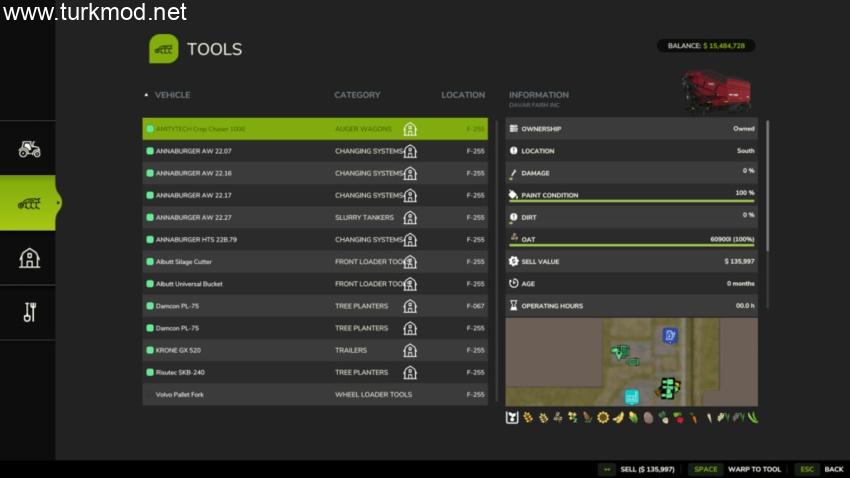Select the ANNABURGER AW 22.07 row
The image size is (850, 478).
click(315, 151)
